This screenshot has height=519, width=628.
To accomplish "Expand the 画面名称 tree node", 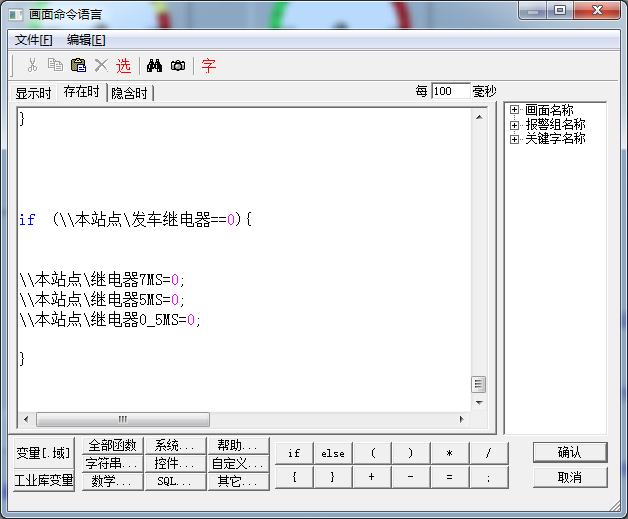I will click(x=514, y=110).
